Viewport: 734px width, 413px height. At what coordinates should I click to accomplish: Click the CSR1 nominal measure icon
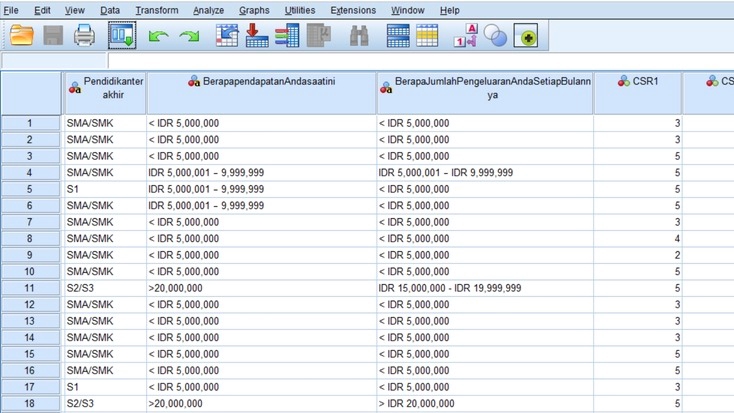pos(624,81)
